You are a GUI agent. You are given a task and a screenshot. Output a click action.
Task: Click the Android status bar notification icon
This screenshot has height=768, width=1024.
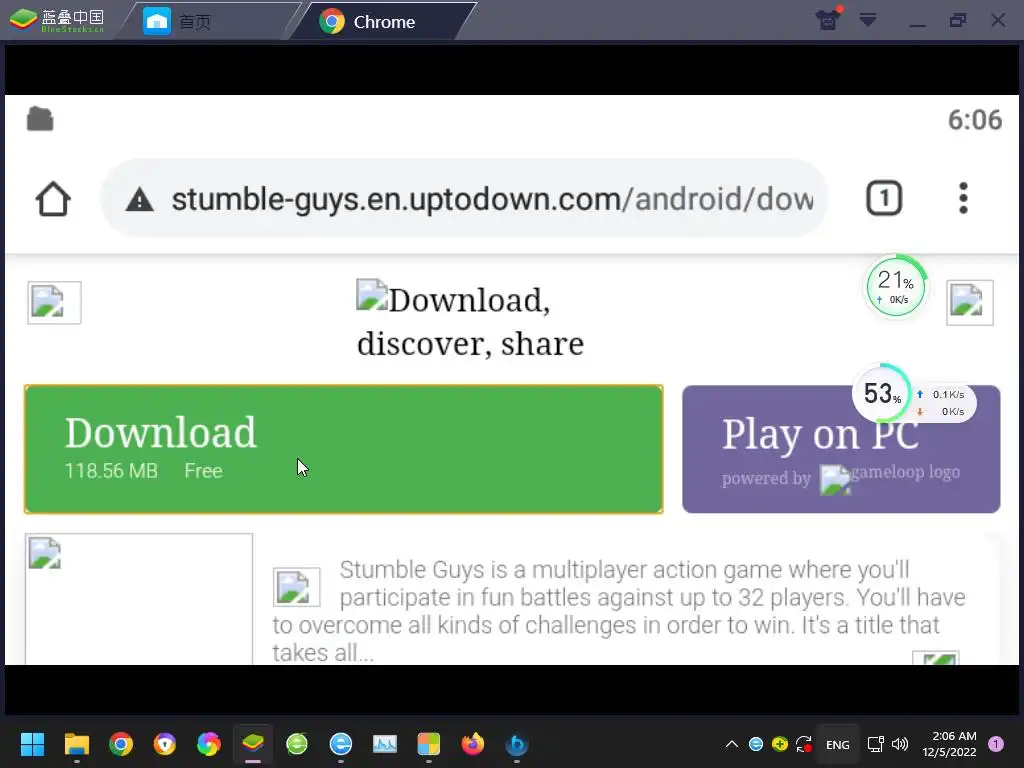40,119
